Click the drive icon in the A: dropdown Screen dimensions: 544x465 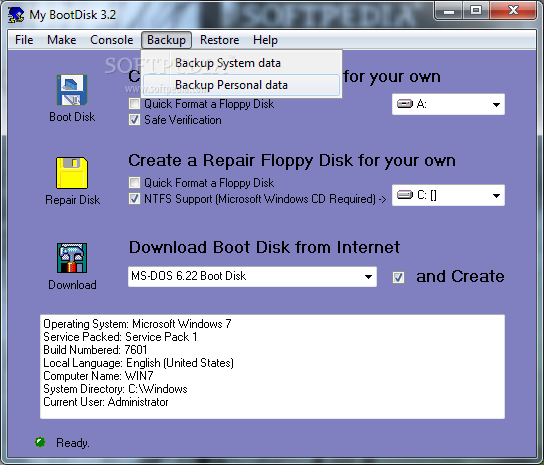(405, 103)
